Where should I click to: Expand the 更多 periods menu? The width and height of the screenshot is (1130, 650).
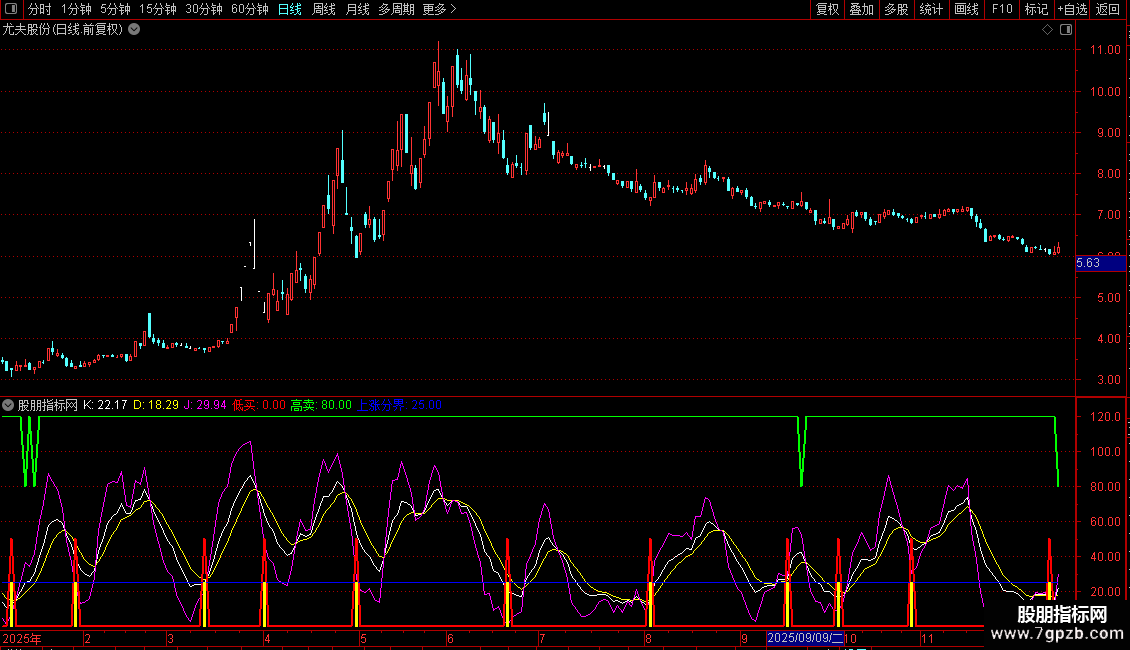439,10
